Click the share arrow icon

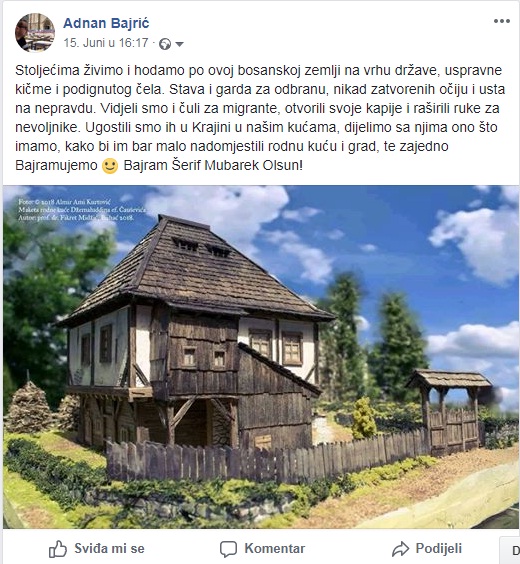pyautogui.click(x=401, y=549)
